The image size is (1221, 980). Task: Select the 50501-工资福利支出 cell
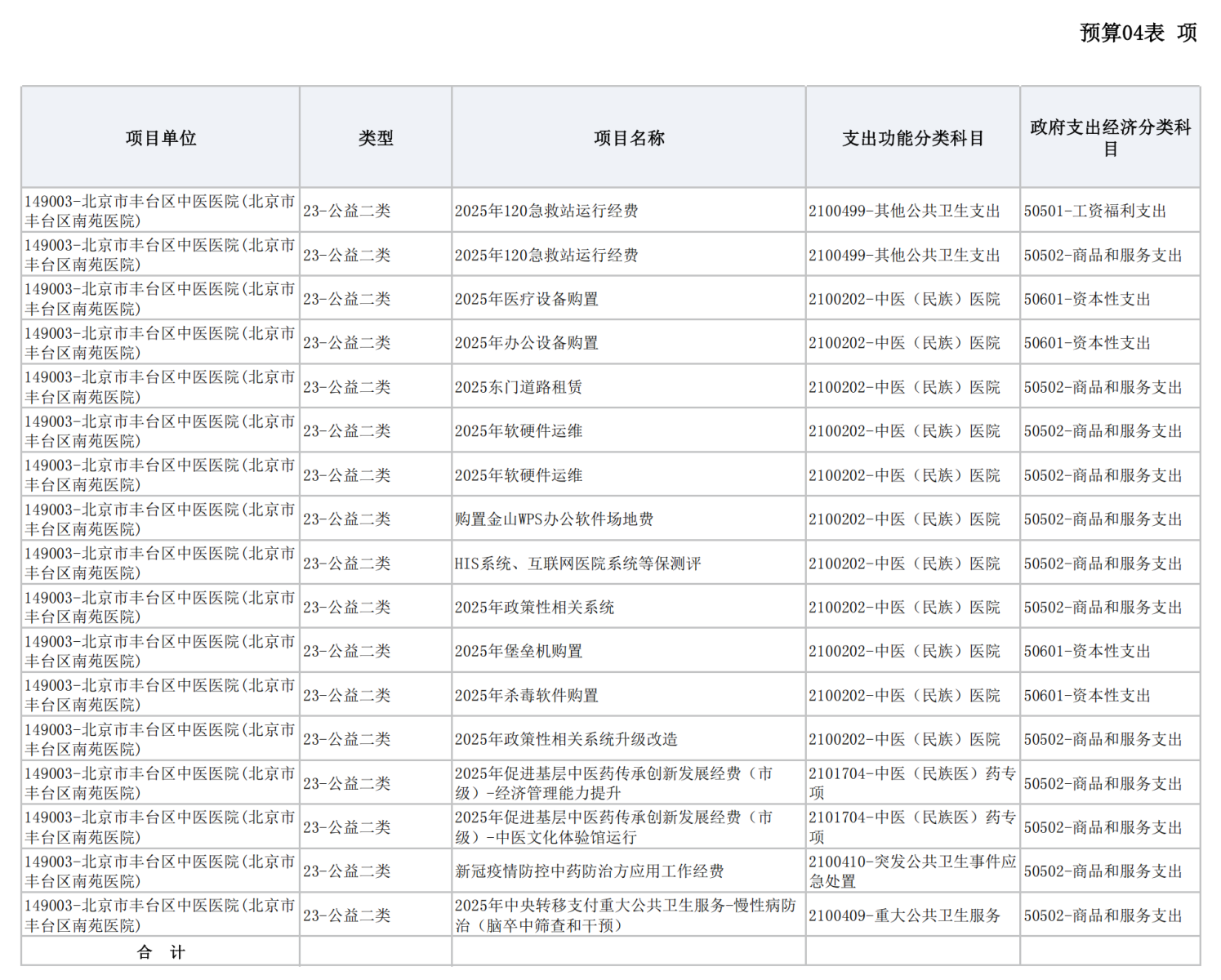click(x=1094, y=211)
